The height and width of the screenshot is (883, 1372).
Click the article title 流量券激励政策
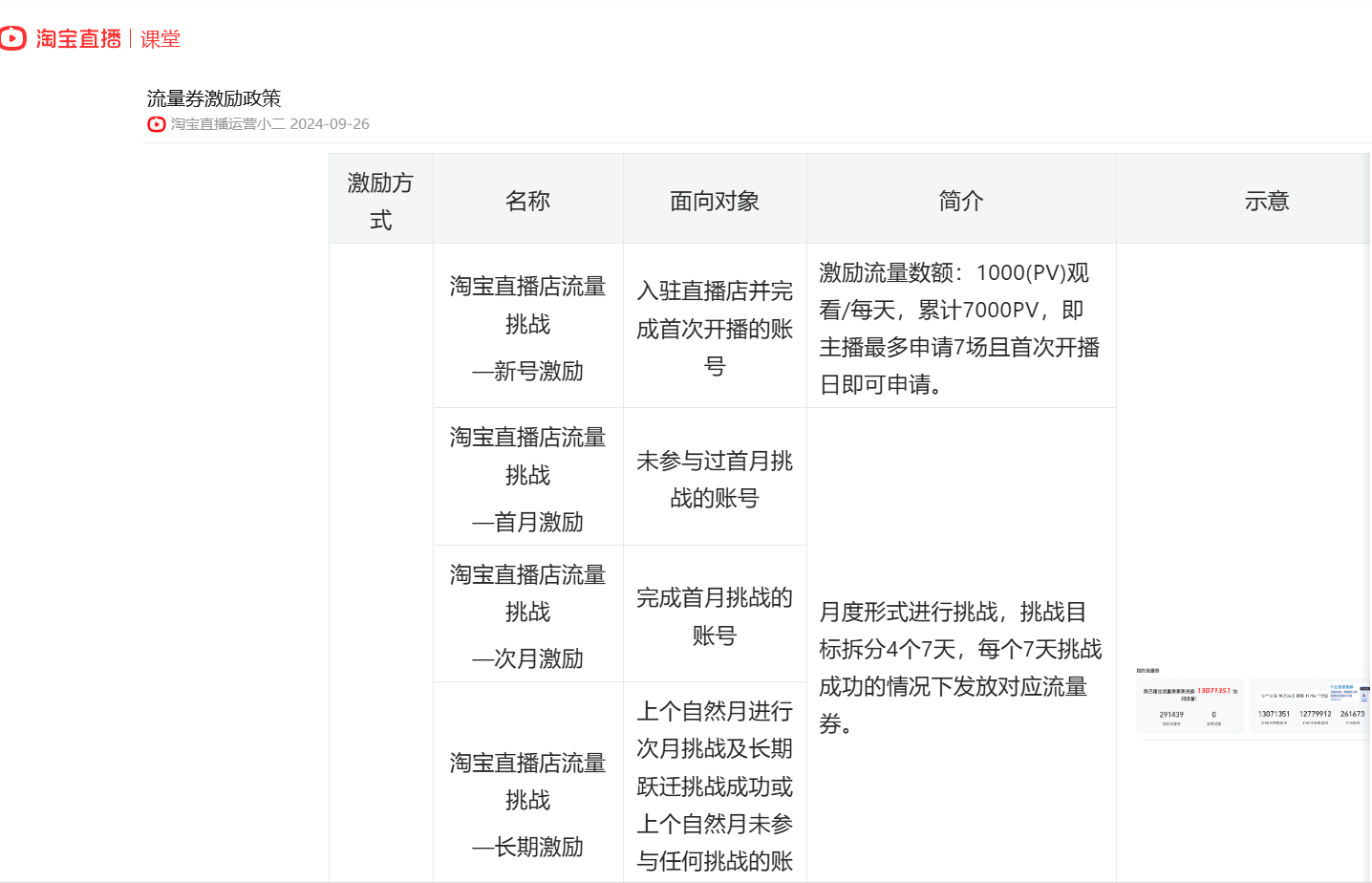coord(214,98)
